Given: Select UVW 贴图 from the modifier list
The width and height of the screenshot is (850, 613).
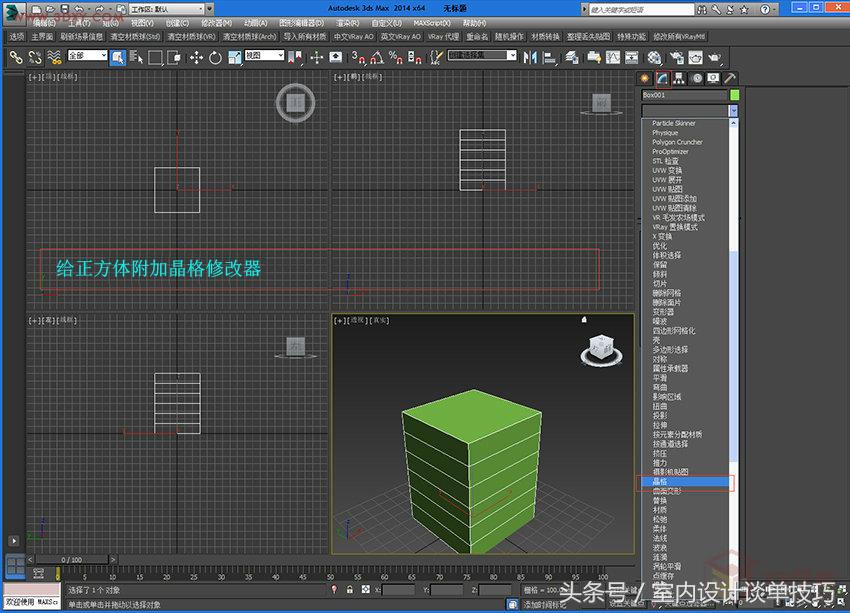Looking at the screenshot, I should pyautogui.click(x=665, y=189).
